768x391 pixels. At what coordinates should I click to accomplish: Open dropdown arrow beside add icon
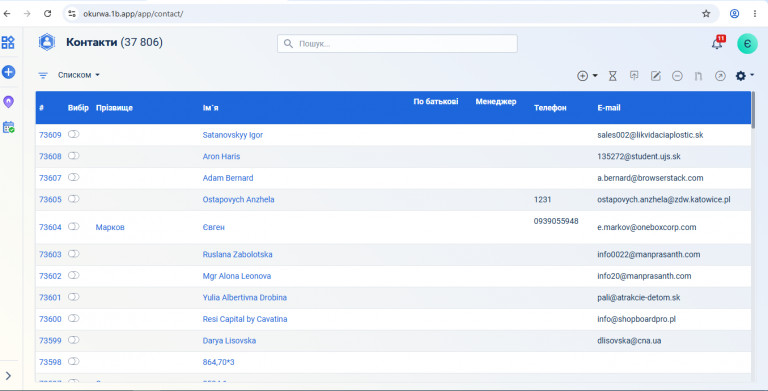595,76
